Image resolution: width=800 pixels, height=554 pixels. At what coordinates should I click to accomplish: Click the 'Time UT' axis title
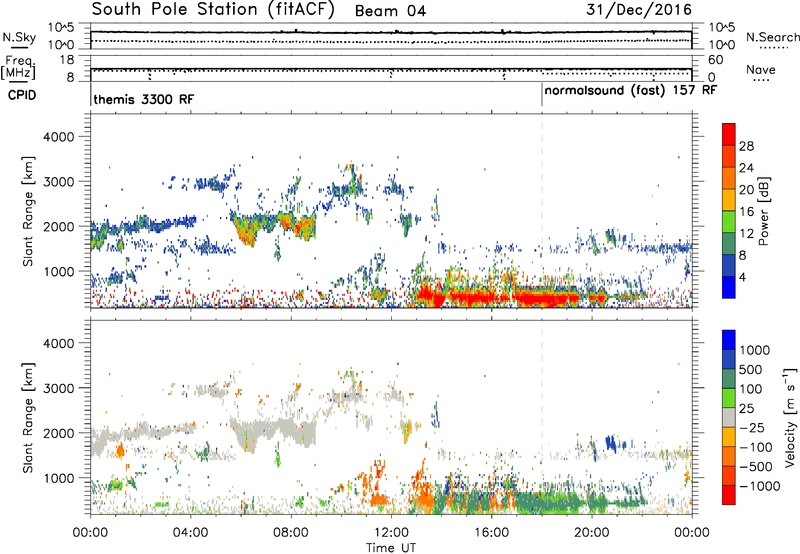click(391, 548)
